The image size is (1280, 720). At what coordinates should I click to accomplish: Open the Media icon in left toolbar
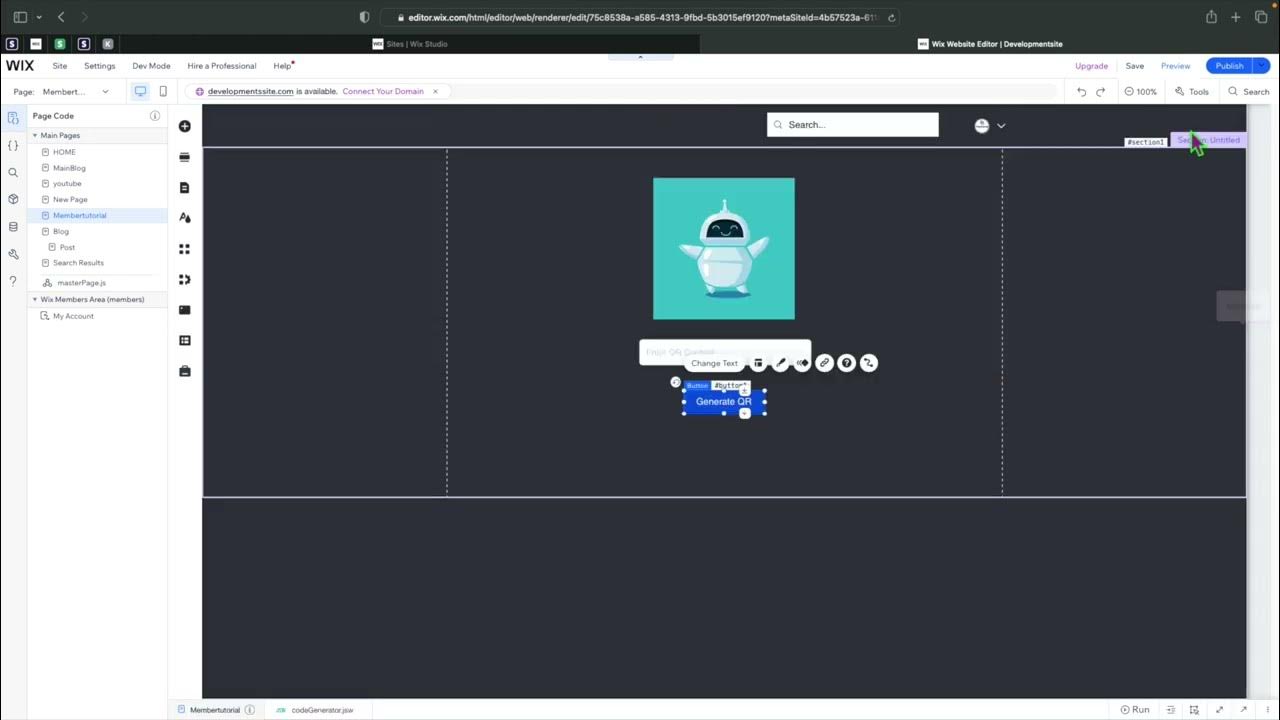pos(184,310)
